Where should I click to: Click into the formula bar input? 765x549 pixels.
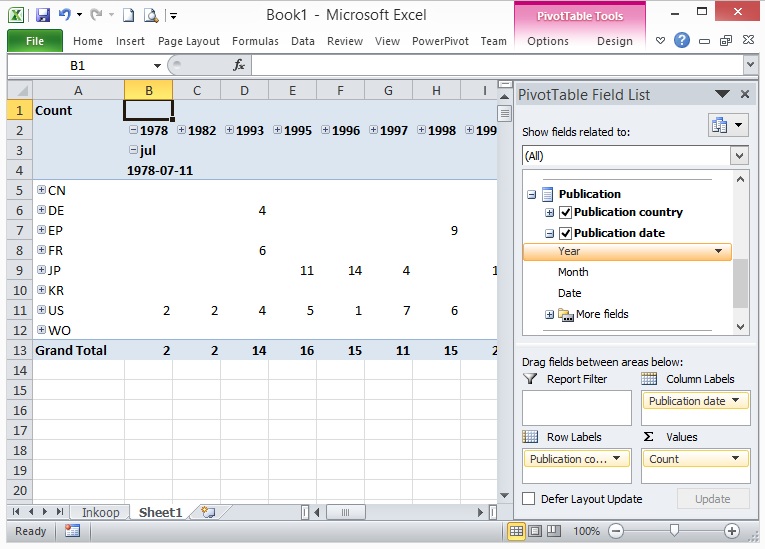coord(497,65)
